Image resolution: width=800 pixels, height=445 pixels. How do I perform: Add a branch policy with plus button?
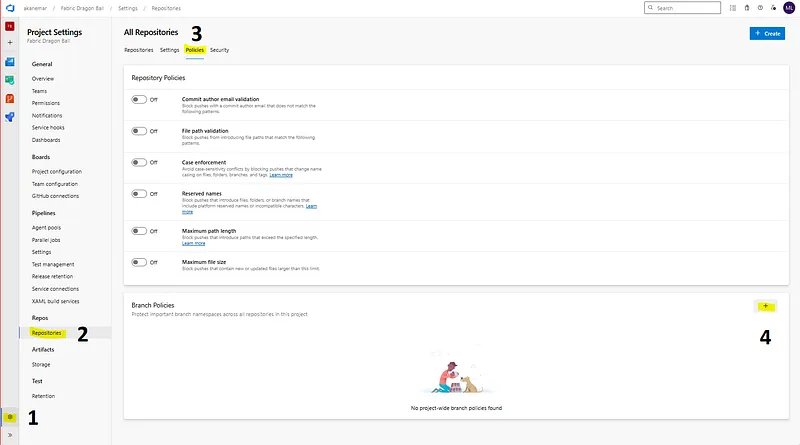point(765,306)
